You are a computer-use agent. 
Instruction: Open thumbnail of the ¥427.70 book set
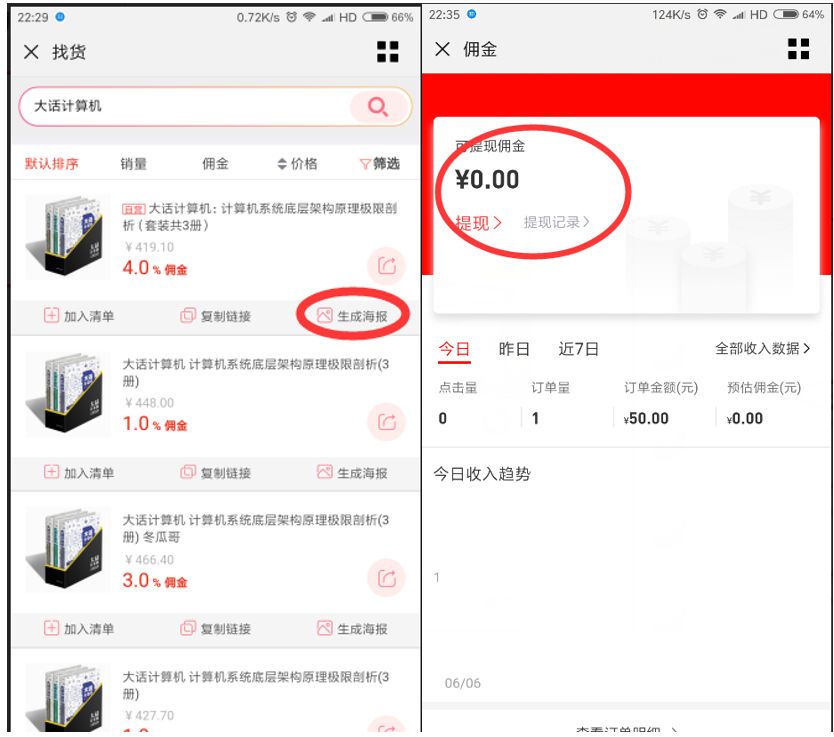coord(68,698)
